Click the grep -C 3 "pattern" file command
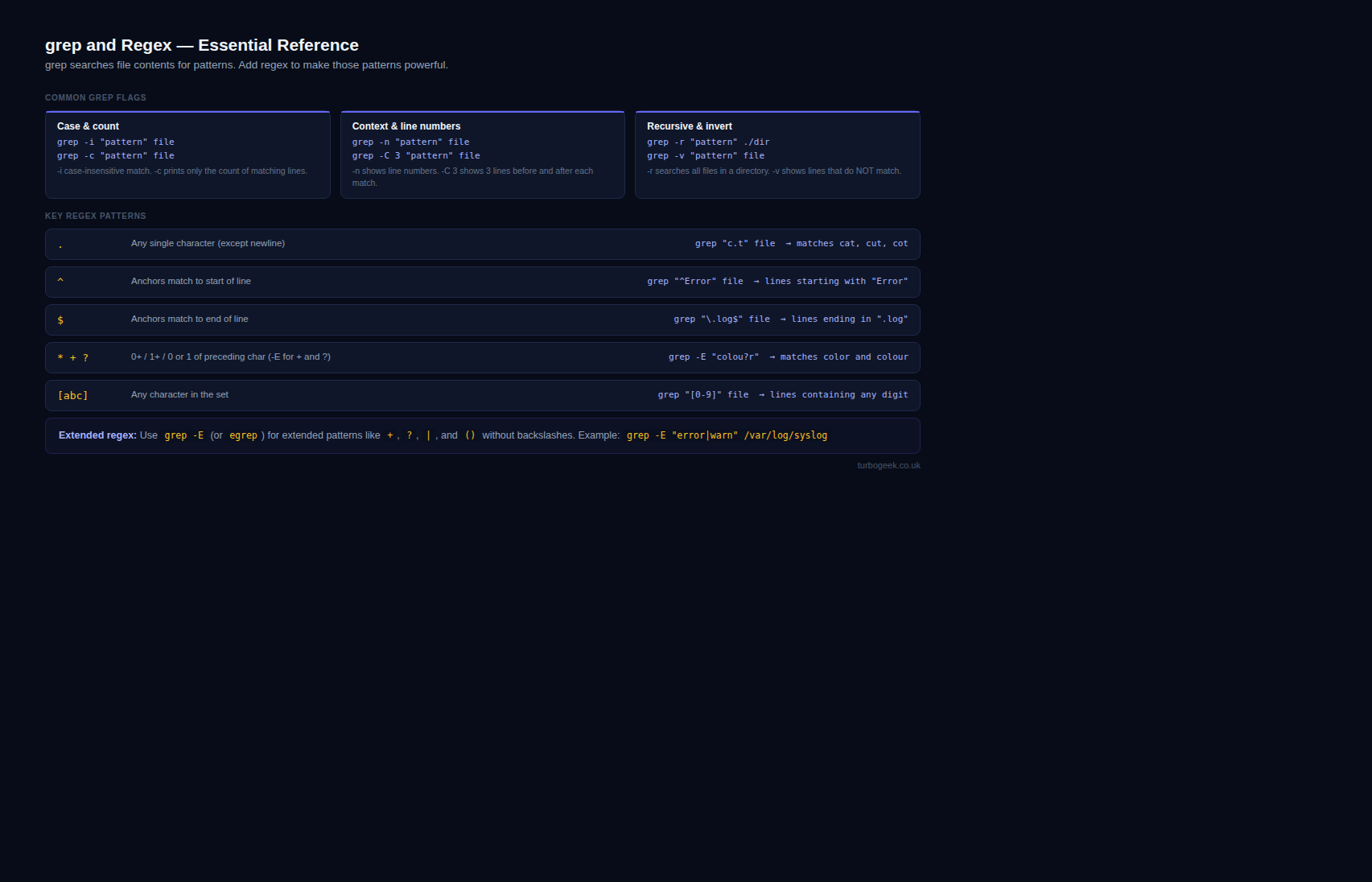The height and width of the screenshot is (882, 1372). (x=416, y=156)
